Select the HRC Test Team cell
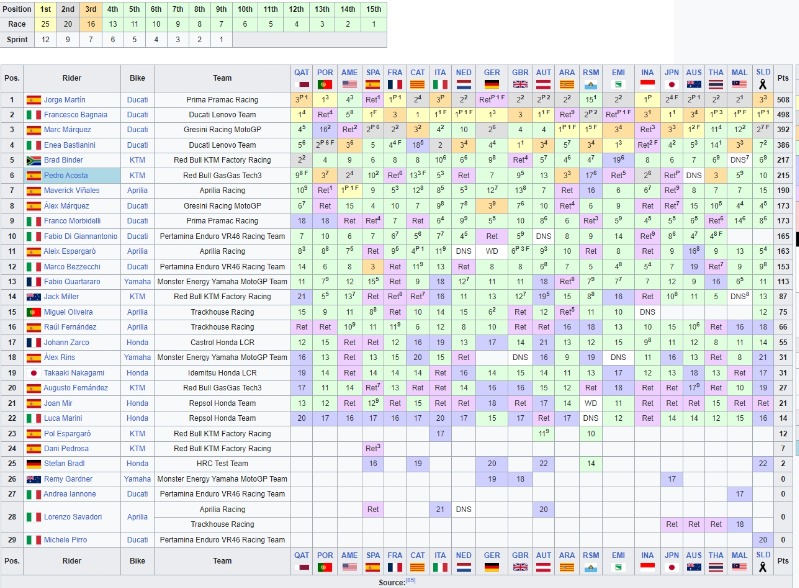 222,464
